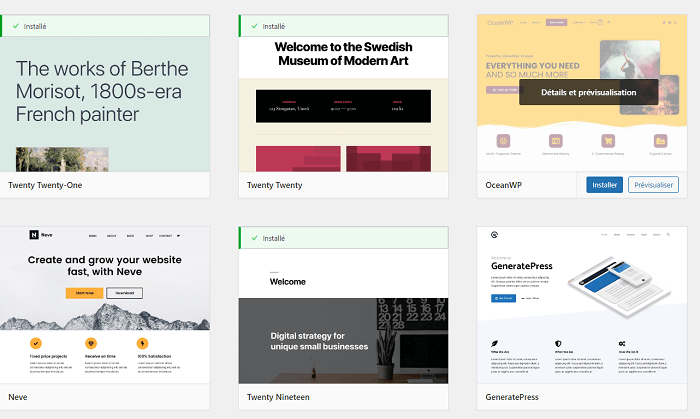Select the Twenty Twenty theme name
Viewport: 700px width, 419px height.
(x=275, y=185)
